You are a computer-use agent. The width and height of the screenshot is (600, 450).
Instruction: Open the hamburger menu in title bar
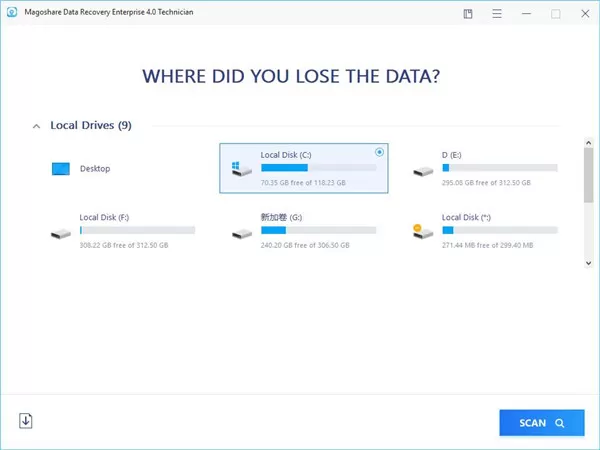497,14
